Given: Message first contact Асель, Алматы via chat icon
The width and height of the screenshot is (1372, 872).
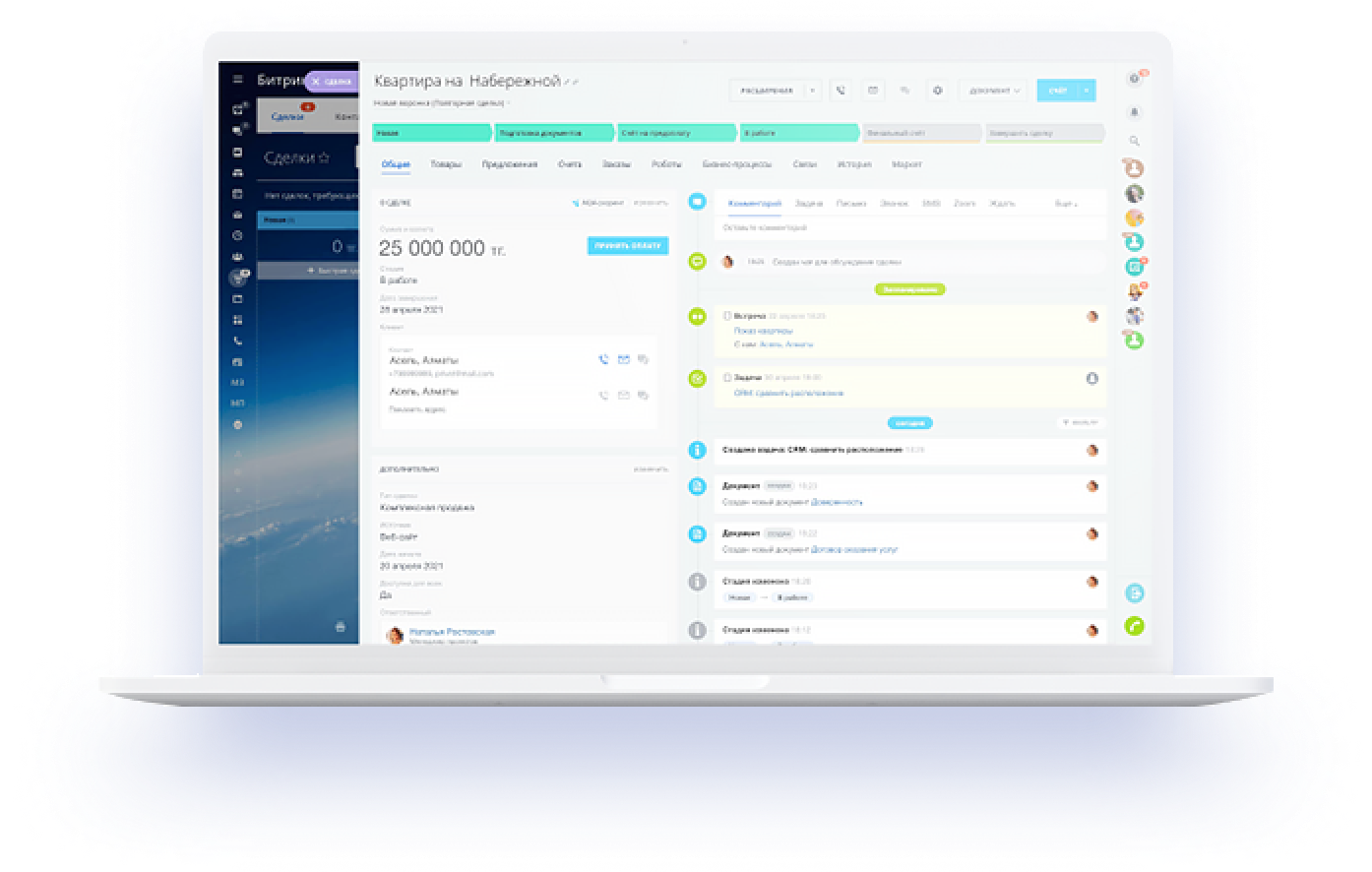Looking at the screenshot, I should [x=643, y=360].
